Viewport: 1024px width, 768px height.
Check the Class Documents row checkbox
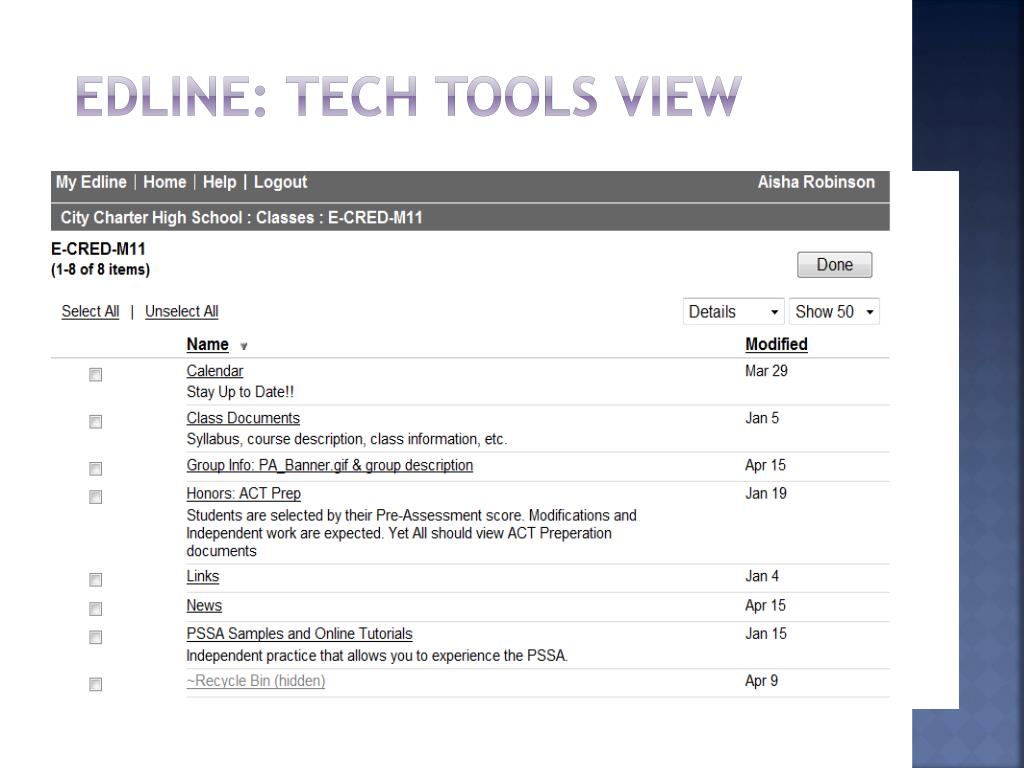(95, 422)
